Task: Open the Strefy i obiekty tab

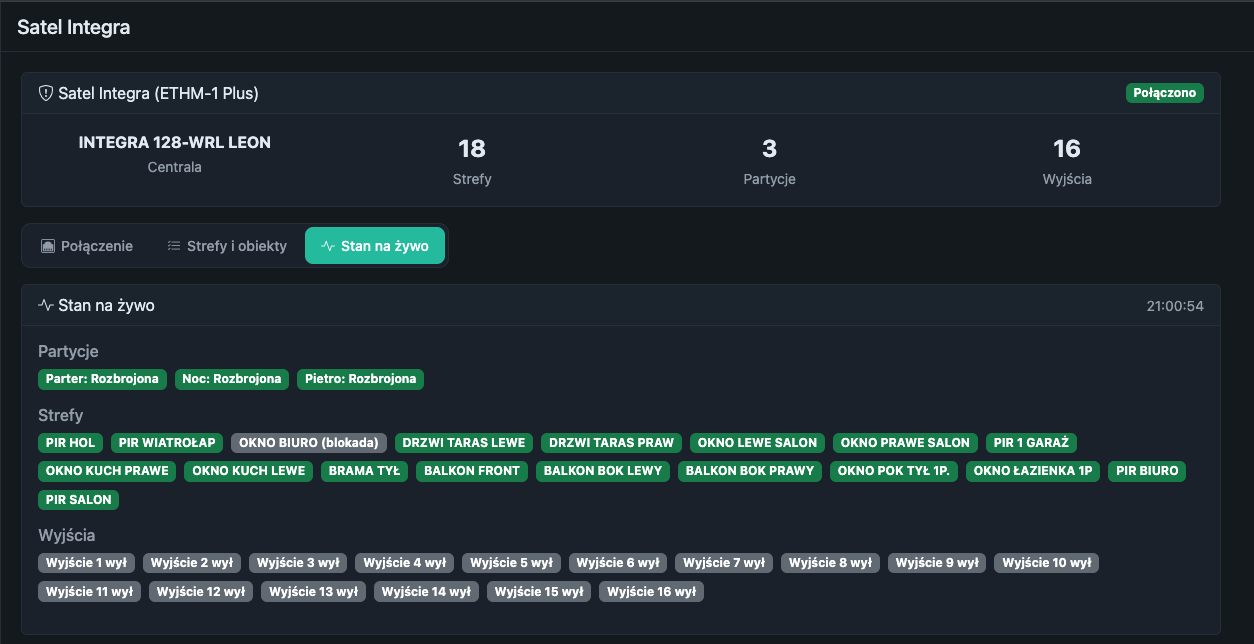Action: click(227, 246)
